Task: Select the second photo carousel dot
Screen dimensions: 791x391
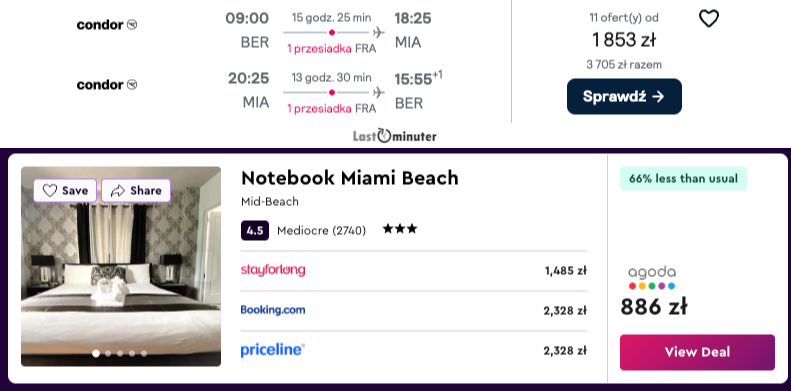Action: (x=108, y=353)
